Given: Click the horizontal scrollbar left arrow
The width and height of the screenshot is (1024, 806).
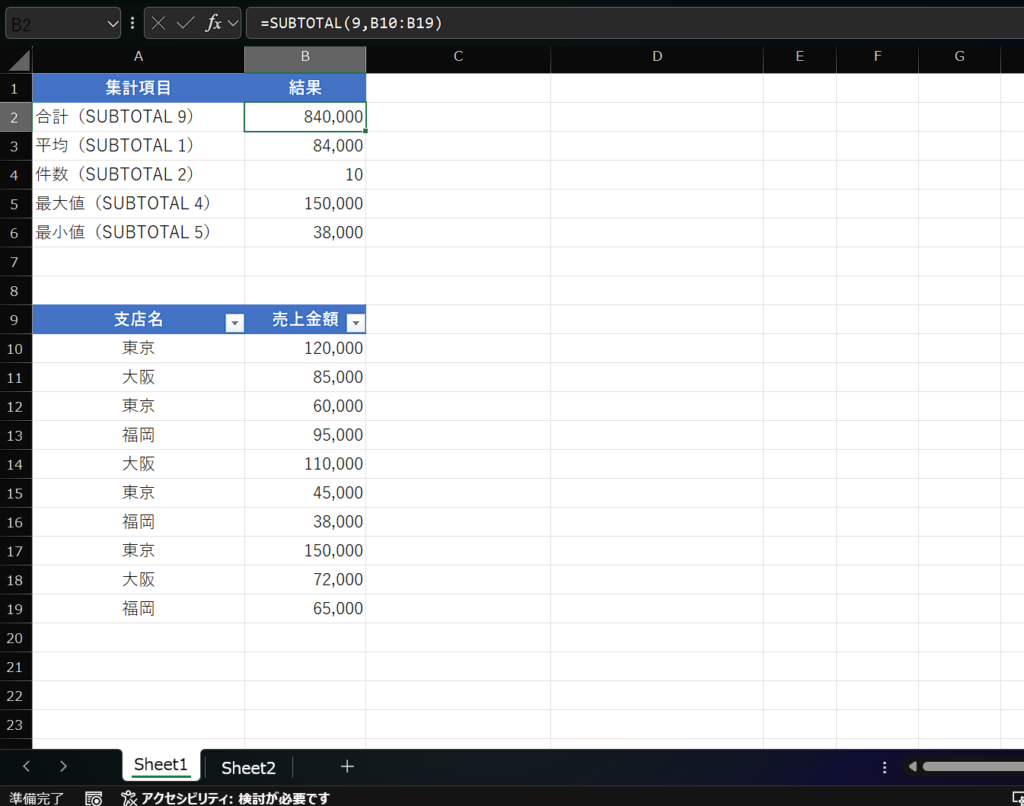Looking at the screenshot, I should pyautogui.click(x=911, y=767).
